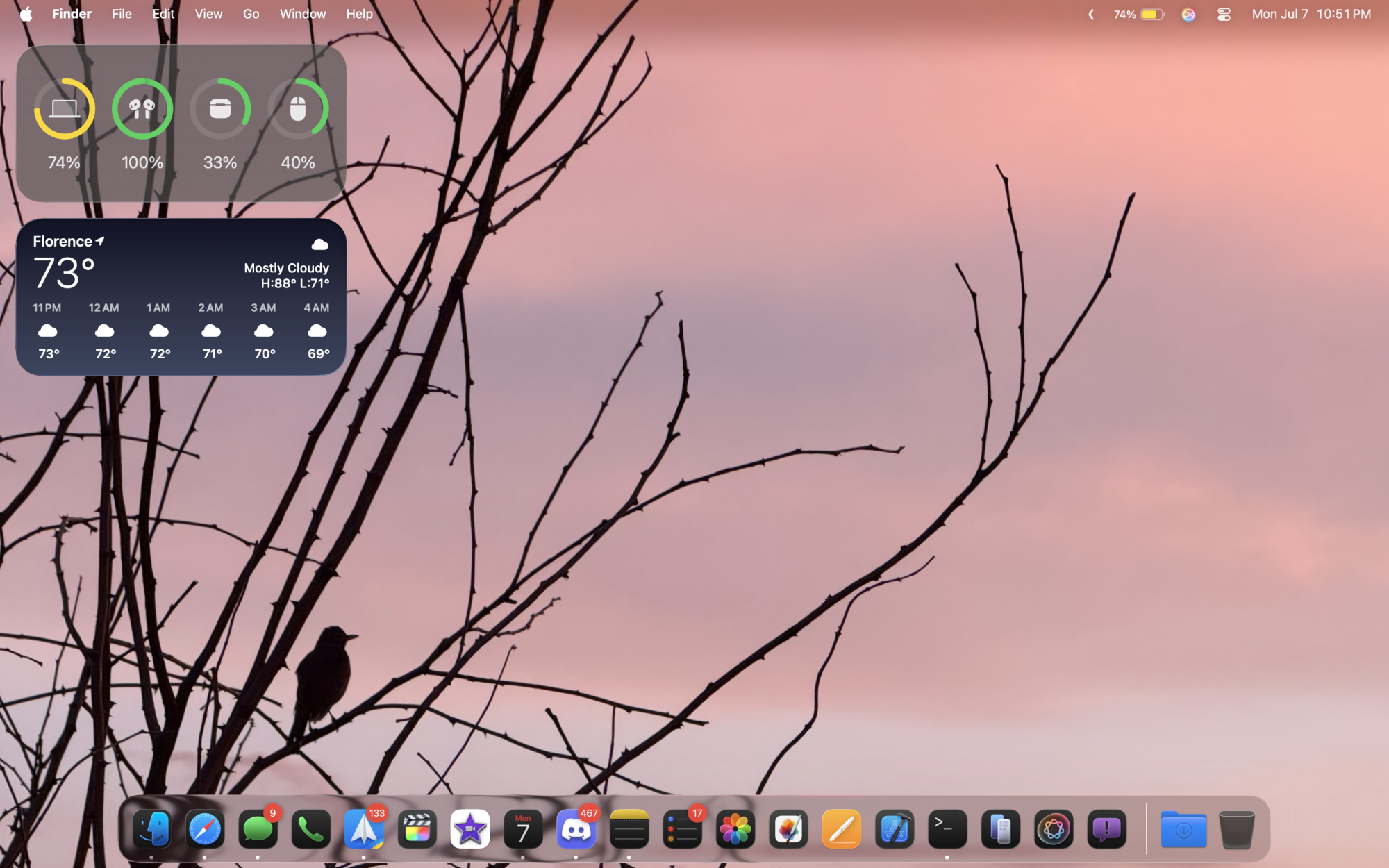The image size is (1389, 868).
Task: Open the Finder menu
Action: click(72, 14)
